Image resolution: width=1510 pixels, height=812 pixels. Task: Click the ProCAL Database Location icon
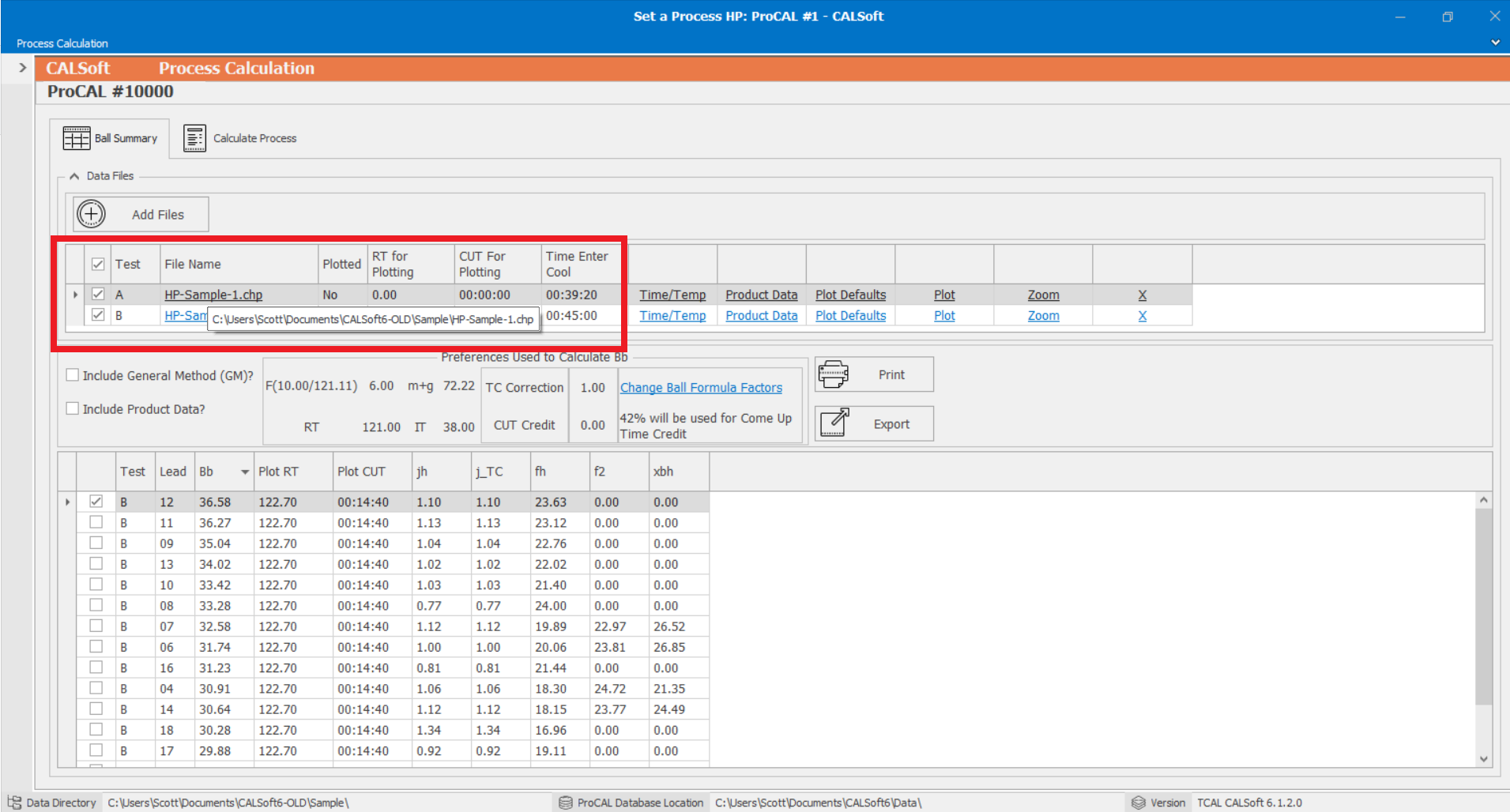point(565,803)
